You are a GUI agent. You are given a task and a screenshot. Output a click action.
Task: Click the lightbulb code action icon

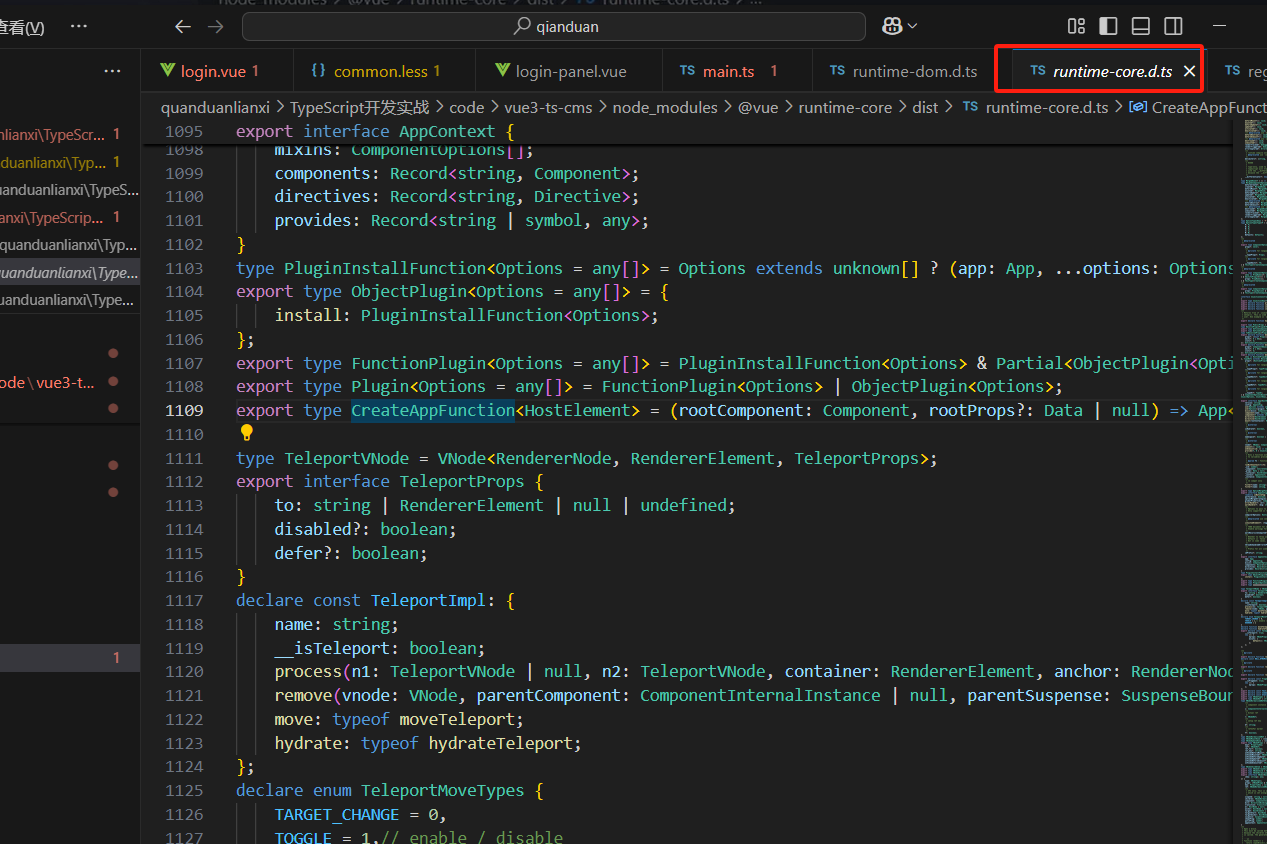coord(247,433)
